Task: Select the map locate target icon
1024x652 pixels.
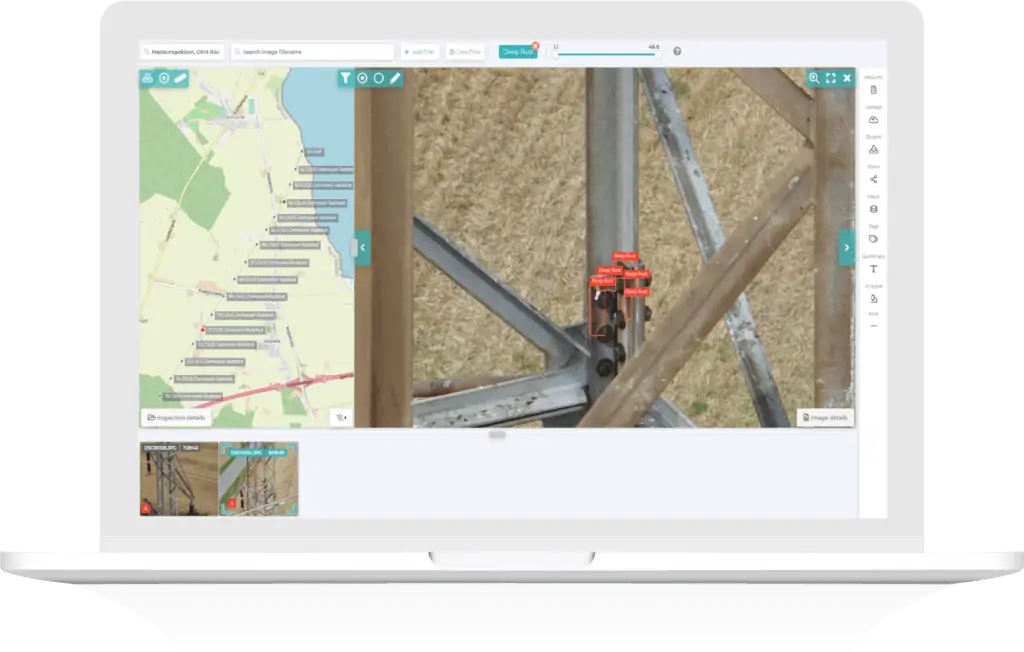Action: 164,78
